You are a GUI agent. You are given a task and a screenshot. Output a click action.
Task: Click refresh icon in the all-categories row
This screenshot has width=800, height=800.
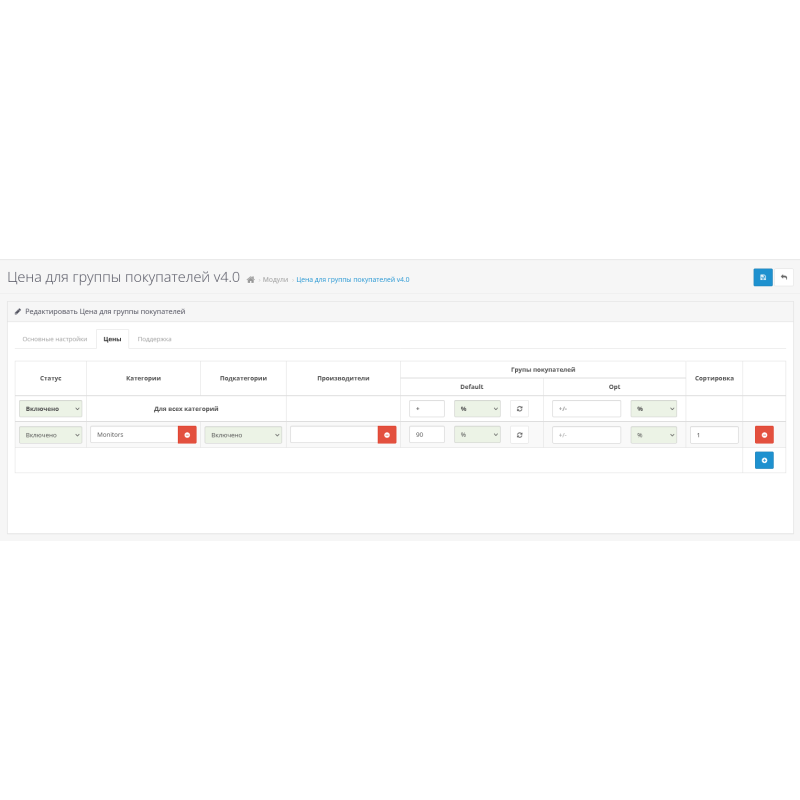[520, 408]
